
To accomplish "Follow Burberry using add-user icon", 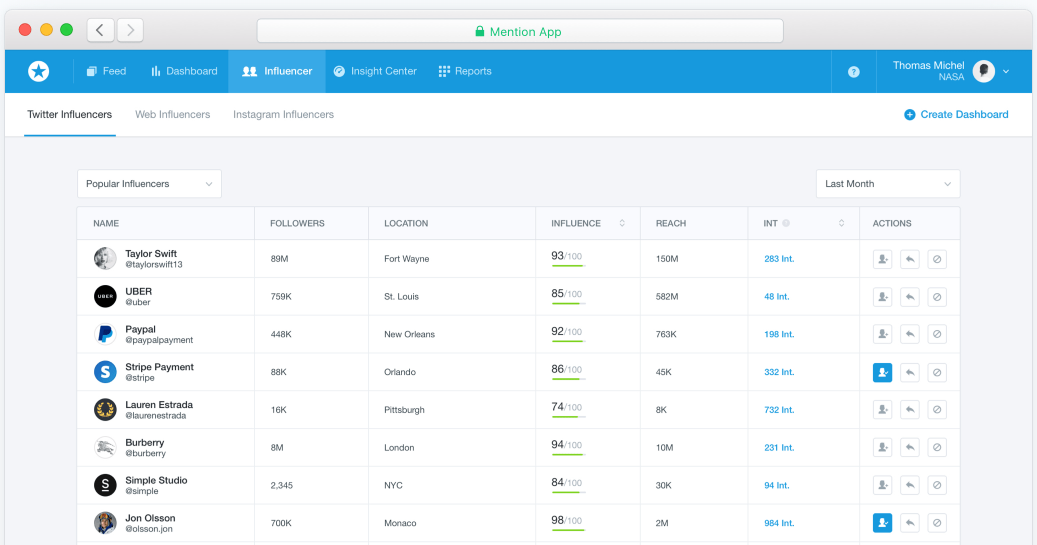I will click(882, 448).
